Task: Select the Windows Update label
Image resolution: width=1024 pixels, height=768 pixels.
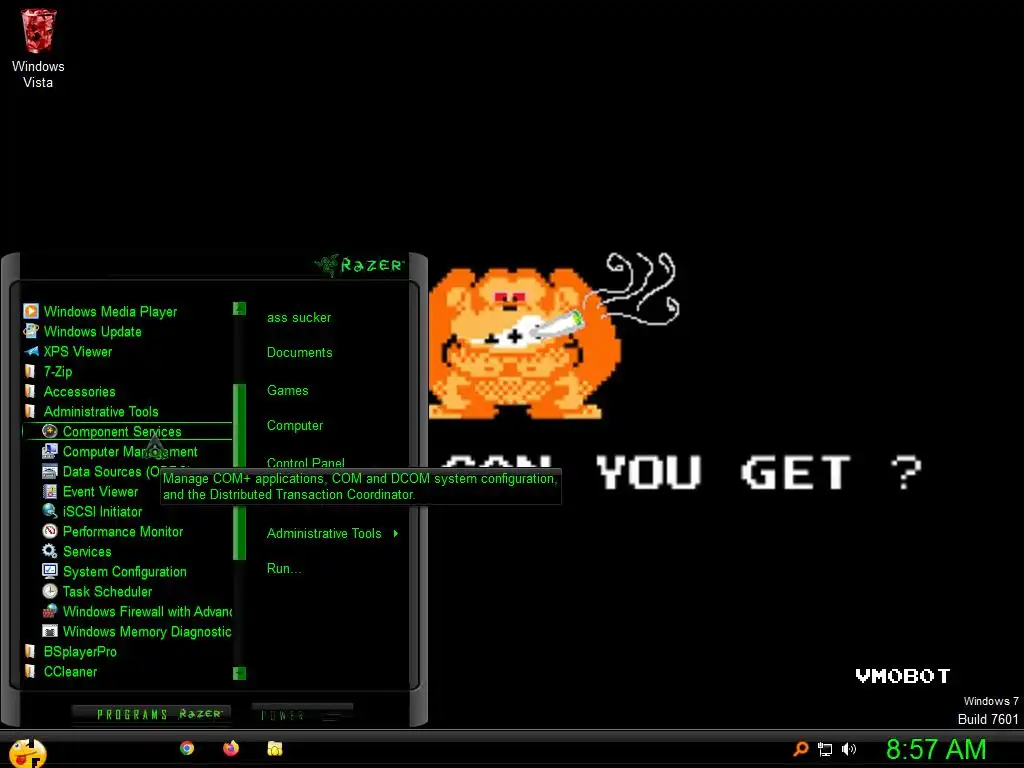Action: click(x=92, y=331)
